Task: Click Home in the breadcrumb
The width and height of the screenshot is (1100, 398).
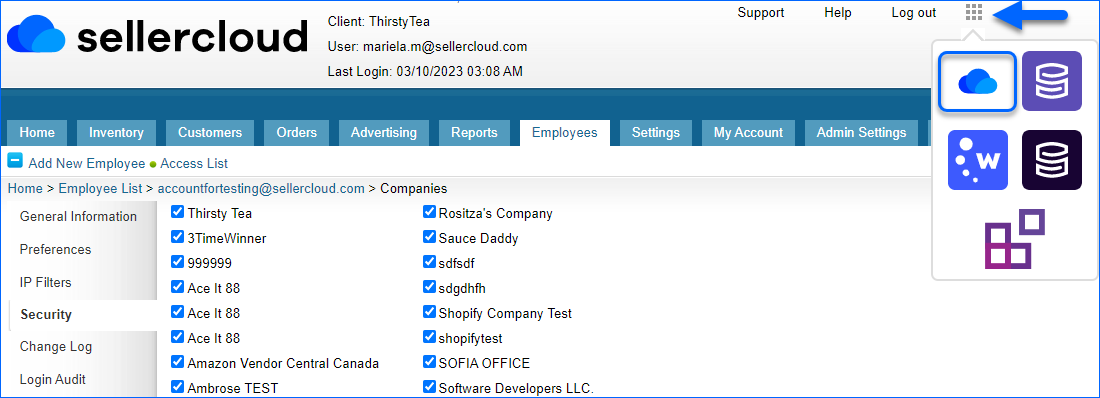Action: pyautogui.click(x=25, y=188)
